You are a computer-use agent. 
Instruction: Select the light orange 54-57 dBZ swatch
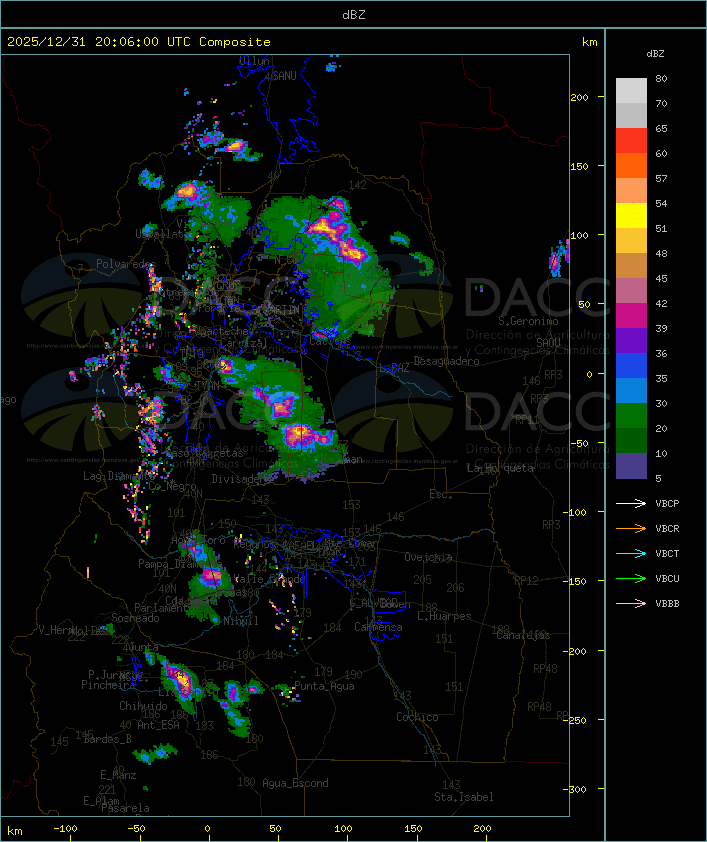tap(631, 191)
